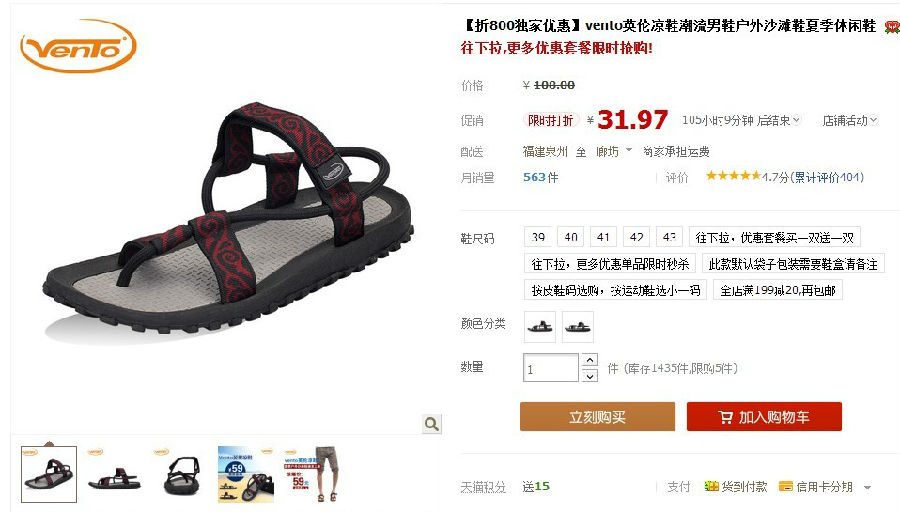Click the cart icon in 加入购物车 button
This screenshot has width=900, height=512.
(x=726, y=417)
